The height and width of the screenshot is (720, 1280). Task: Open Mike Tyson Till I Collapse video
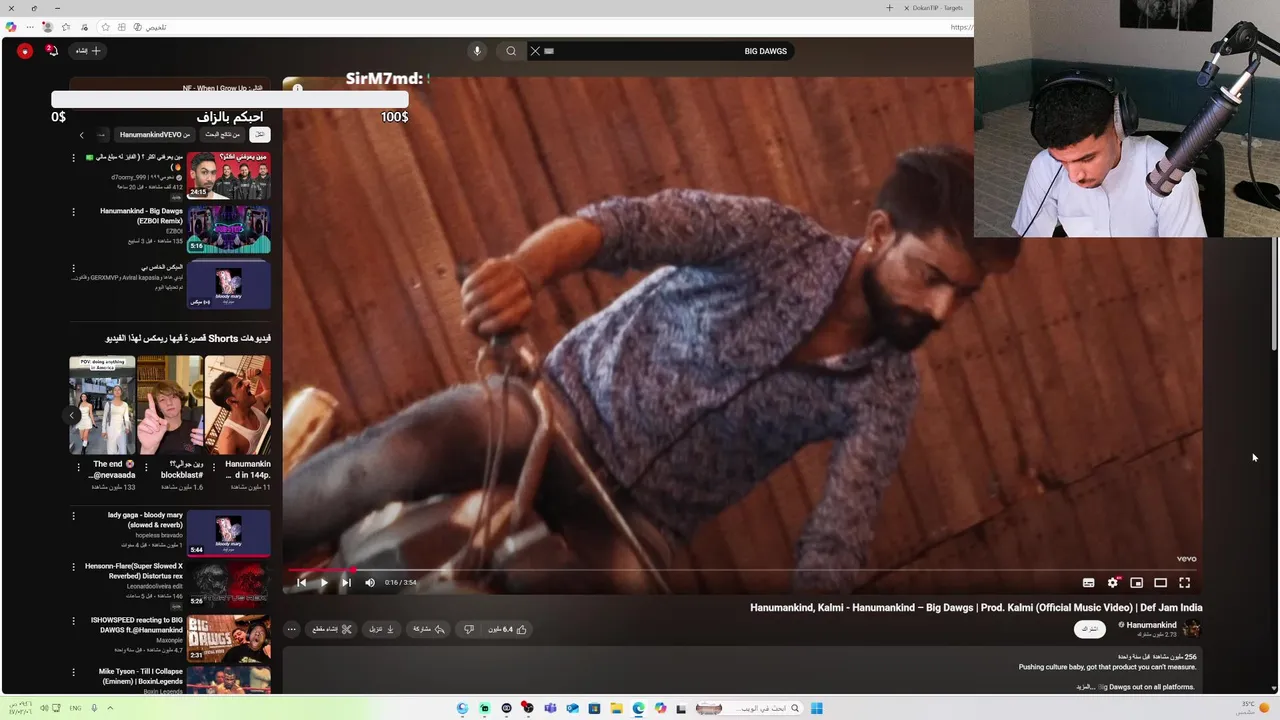[229, 681]
